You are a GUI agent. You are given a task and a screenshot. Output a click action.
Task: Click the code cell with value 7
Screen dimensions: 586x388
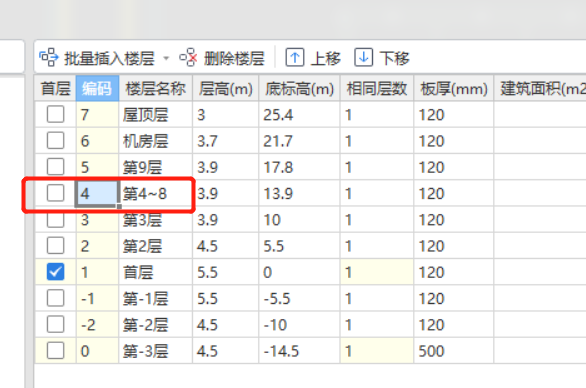(x=97, y=114)
